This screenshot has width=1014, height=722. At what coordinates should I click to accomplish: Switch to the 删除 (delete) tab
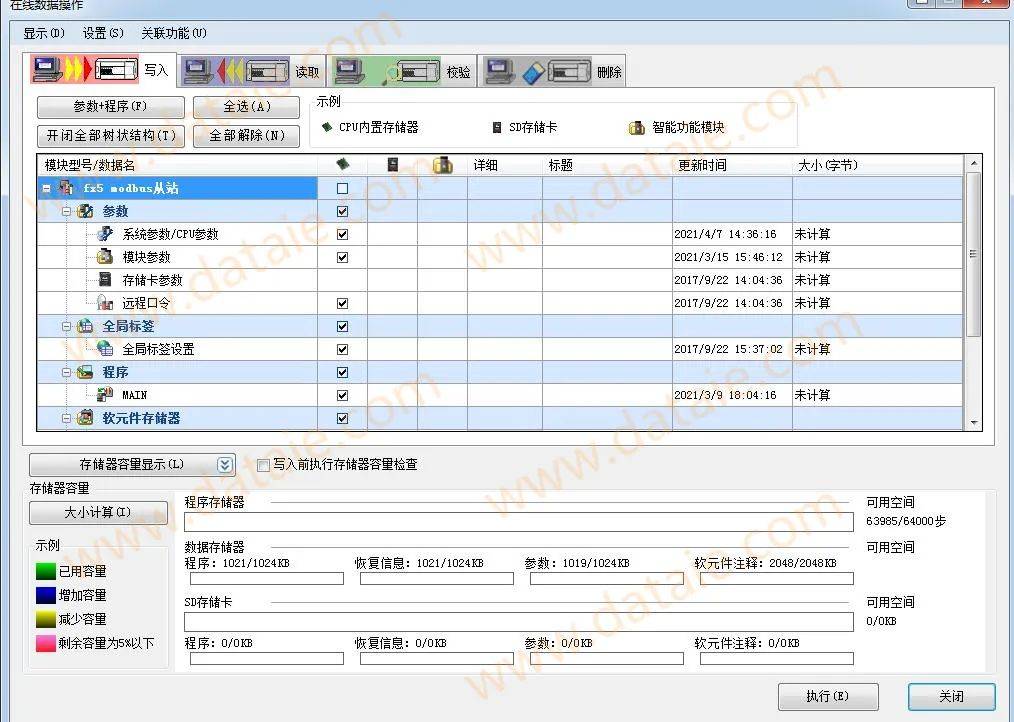[x=554, y=71]
